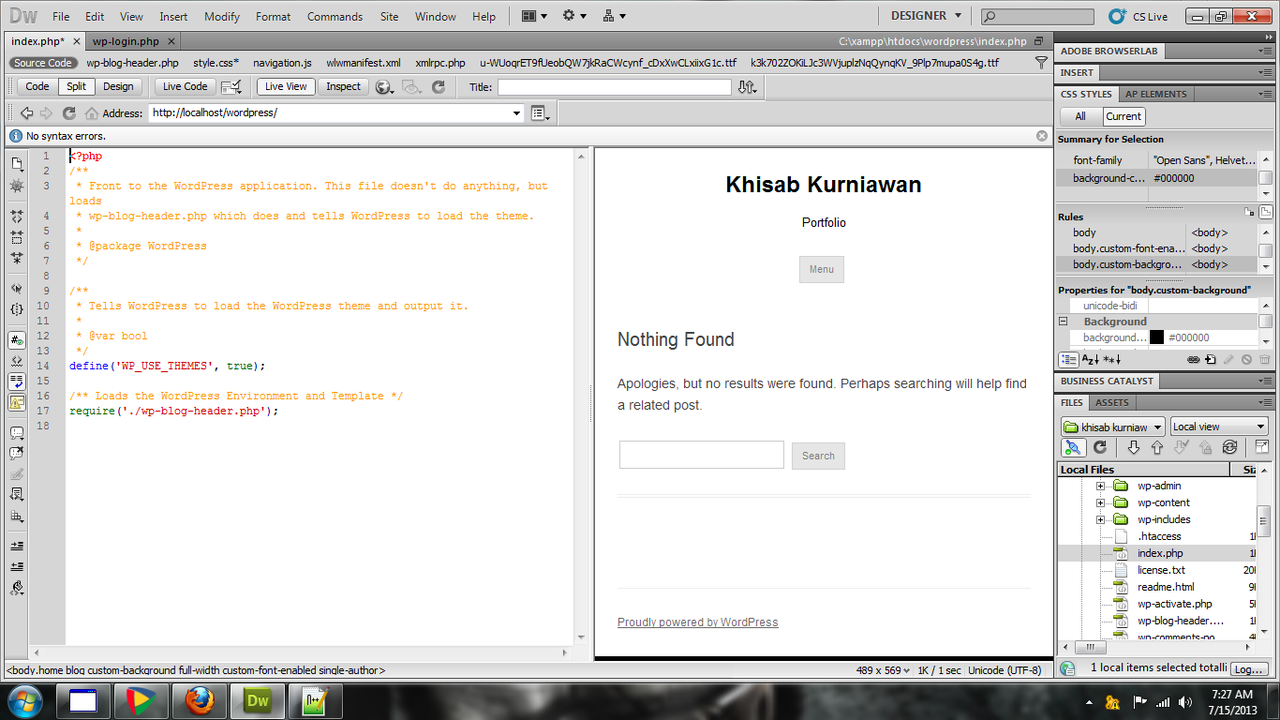Click Get files down-arrow icon
The width and height of the screenshot is (1280, 720).
(x=1133, y=448)
